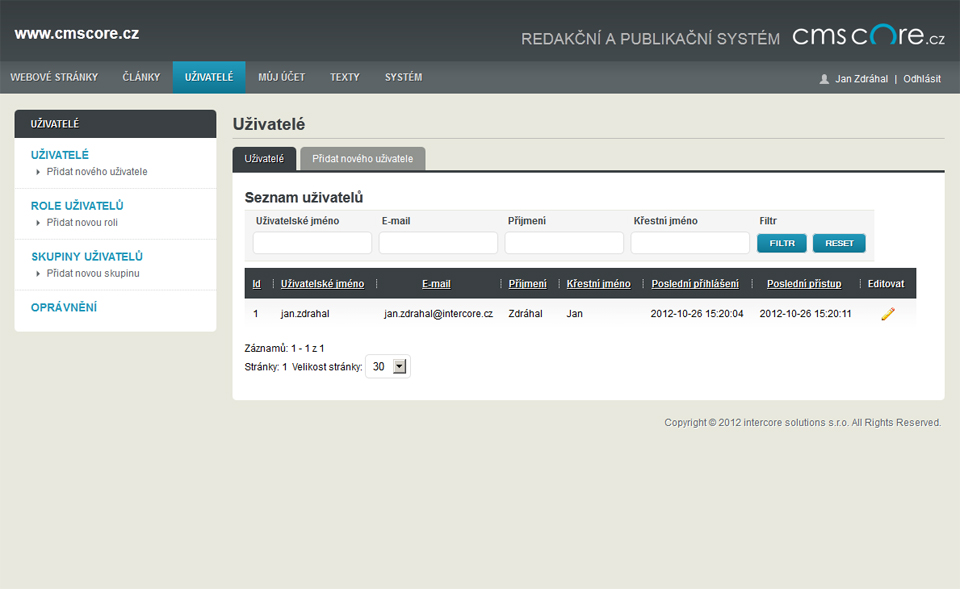The image size is (960, 589).
Task: Click Záznamů: 1 - 1 z 1 text
Action: pyautogui.click(x=284, y=348)
